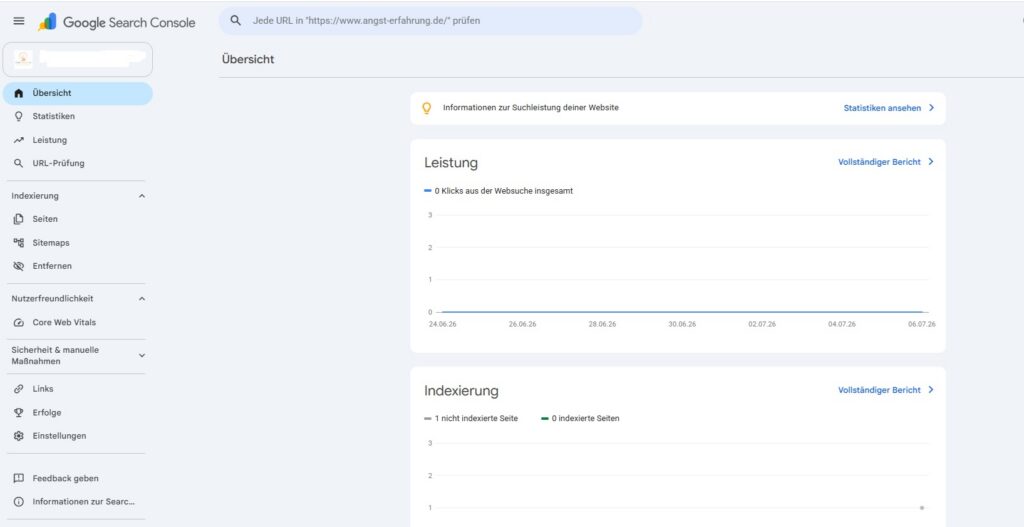The image size is (1024, 527).
Task: Open Statistiken in the sidebar
Action: pyautogui.click(x=78, y=116)
